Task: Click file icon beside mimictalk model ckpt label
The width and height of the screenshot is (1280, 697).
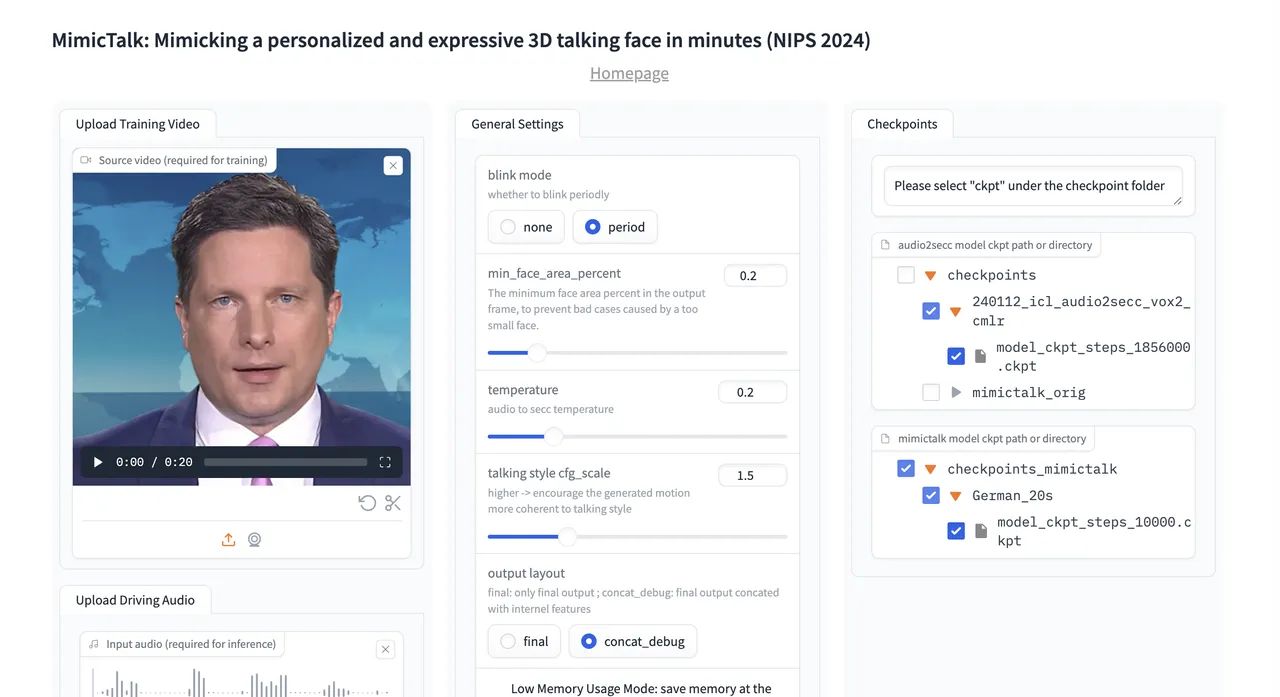Action: pos(885,439)
